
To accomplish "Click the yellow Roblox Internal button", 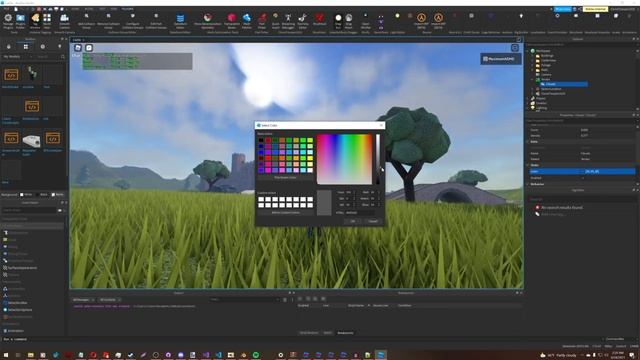I will click(595, 9).
